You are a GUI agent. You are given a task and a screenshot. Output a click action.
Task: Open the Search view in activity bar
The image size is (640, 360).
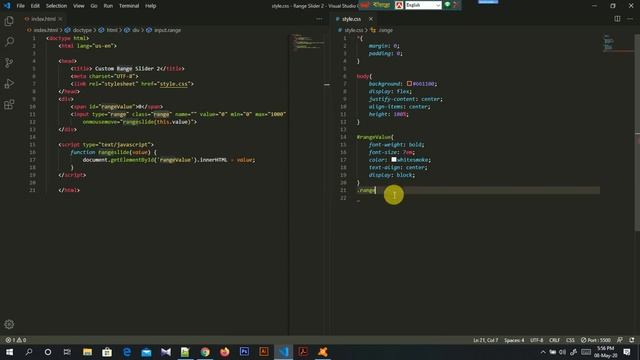(x=9, y=42)
